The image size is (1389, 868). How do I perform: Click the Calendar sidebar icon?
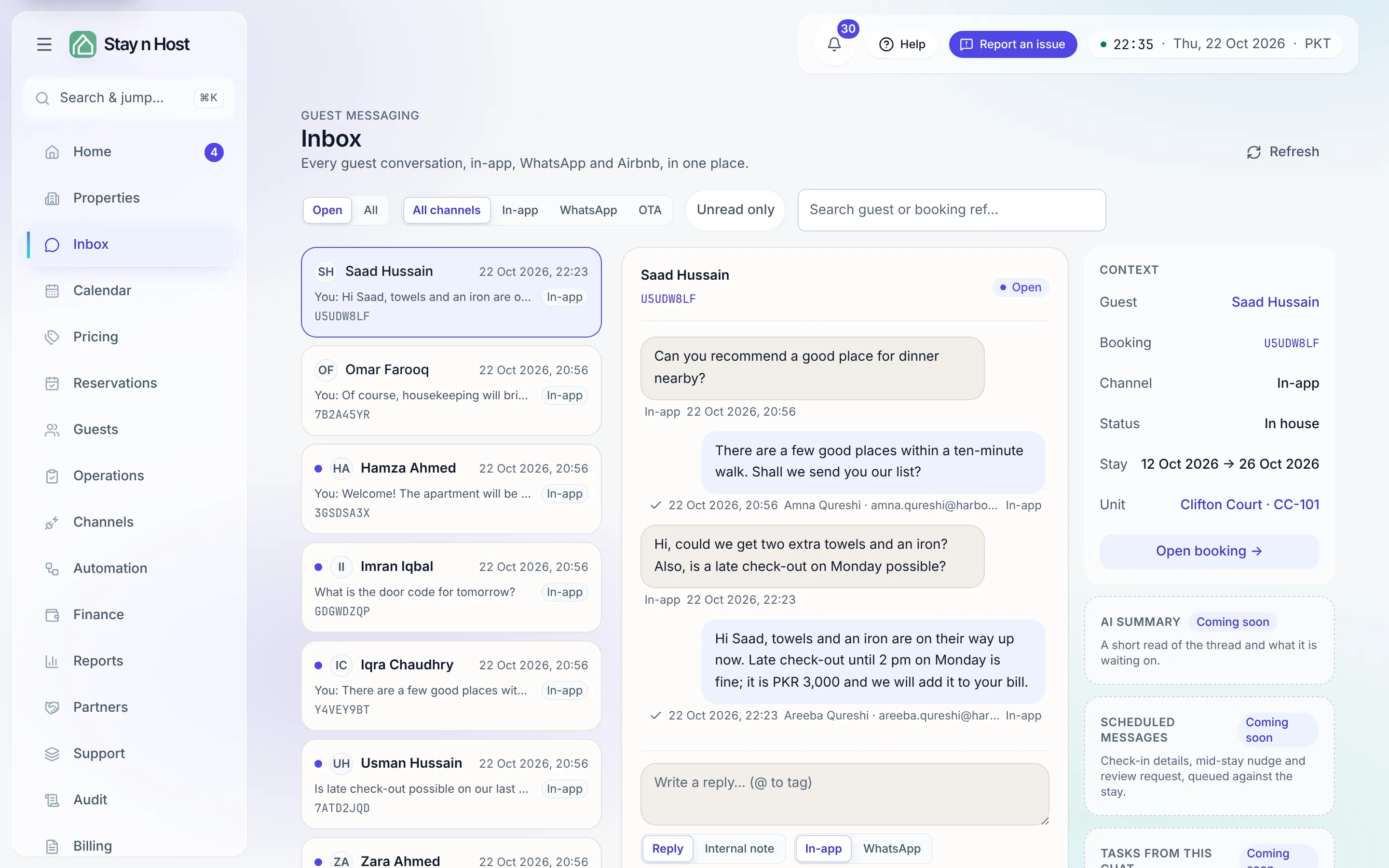(x=52, y=291)
